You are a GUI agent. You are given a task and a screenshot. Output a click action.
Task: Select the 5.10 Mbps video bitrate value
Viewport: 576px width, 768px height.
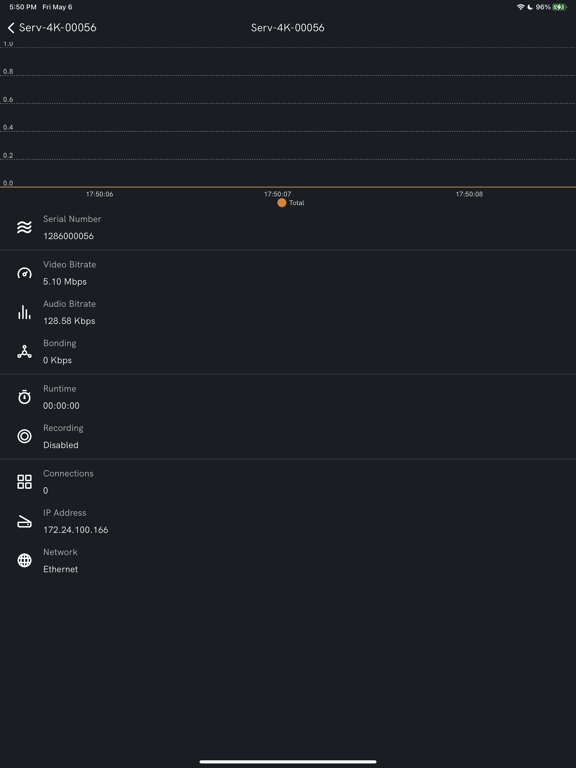tap(65, 282)
